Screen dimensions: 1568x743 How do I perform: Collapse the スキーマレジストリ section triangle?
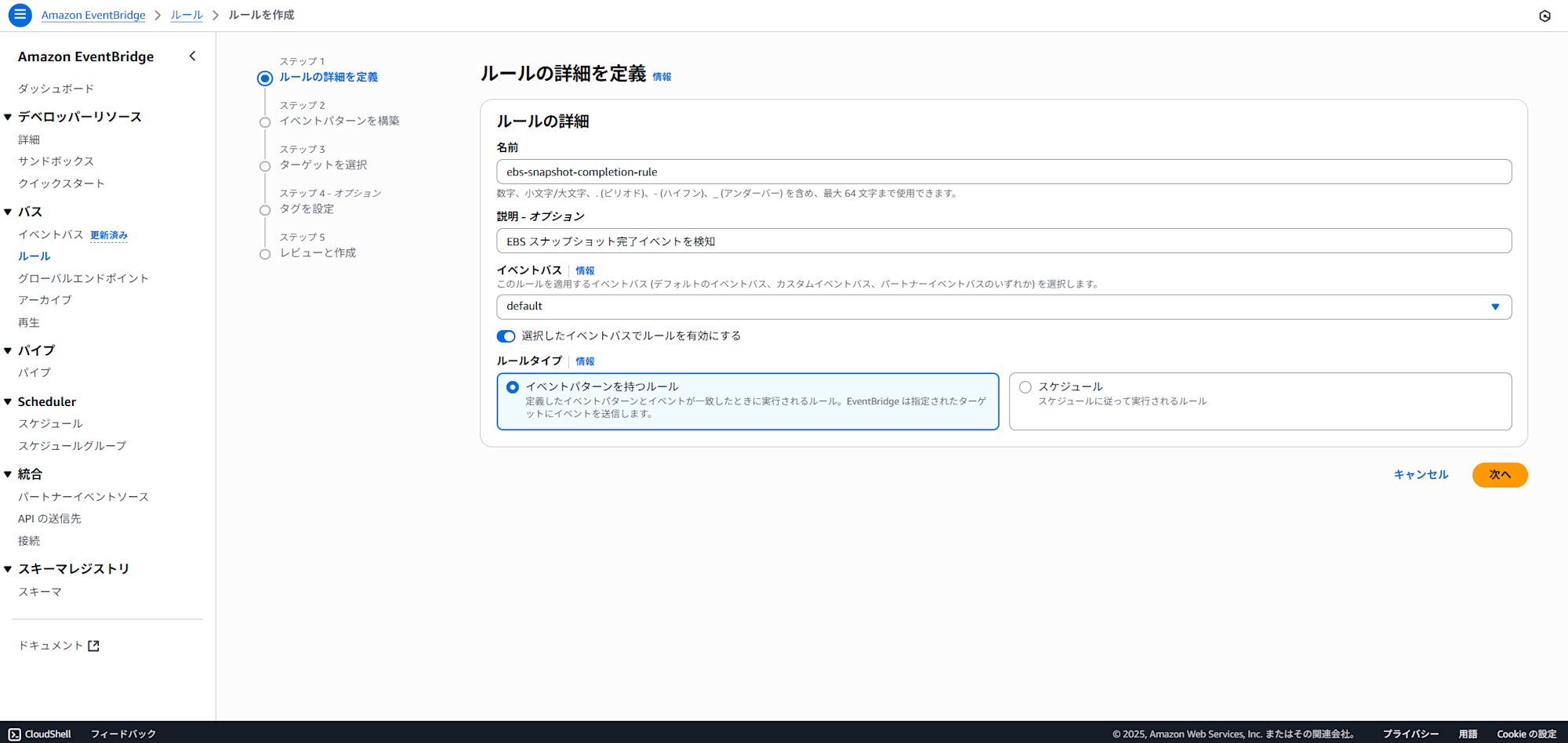pos(8,569)
